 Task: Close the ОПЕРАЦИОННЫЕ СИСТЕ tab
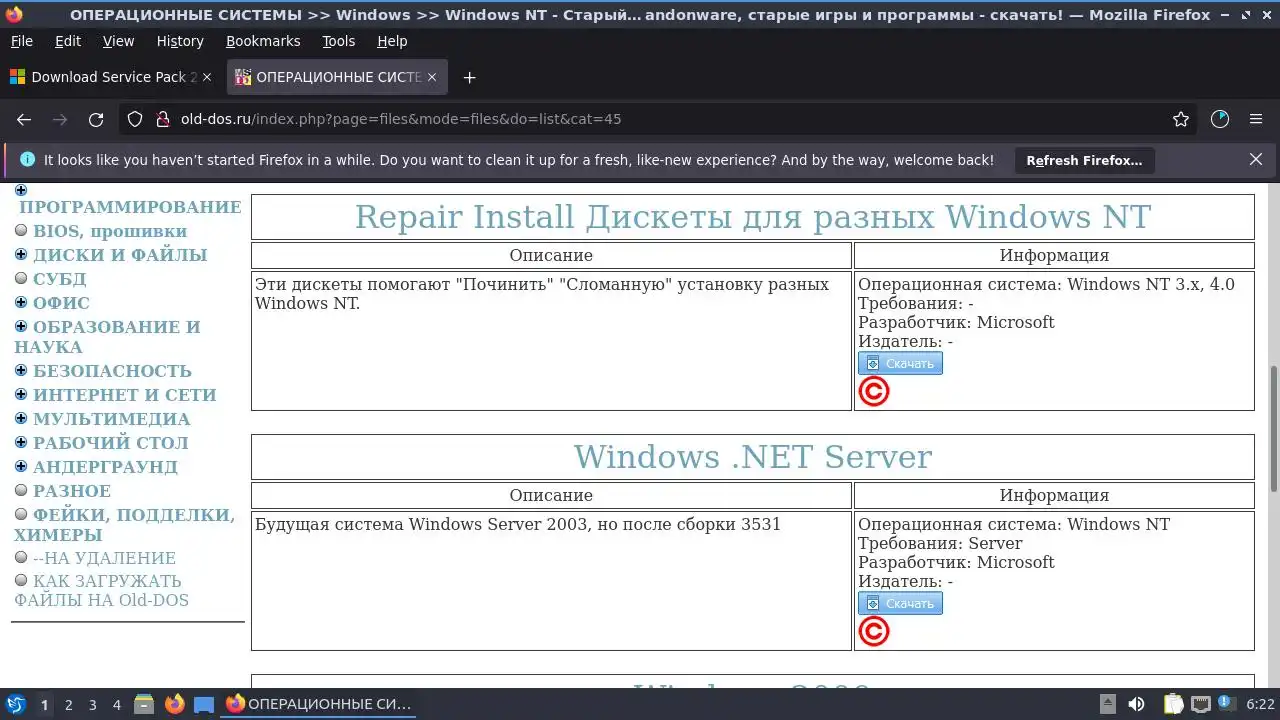(432, 77)
